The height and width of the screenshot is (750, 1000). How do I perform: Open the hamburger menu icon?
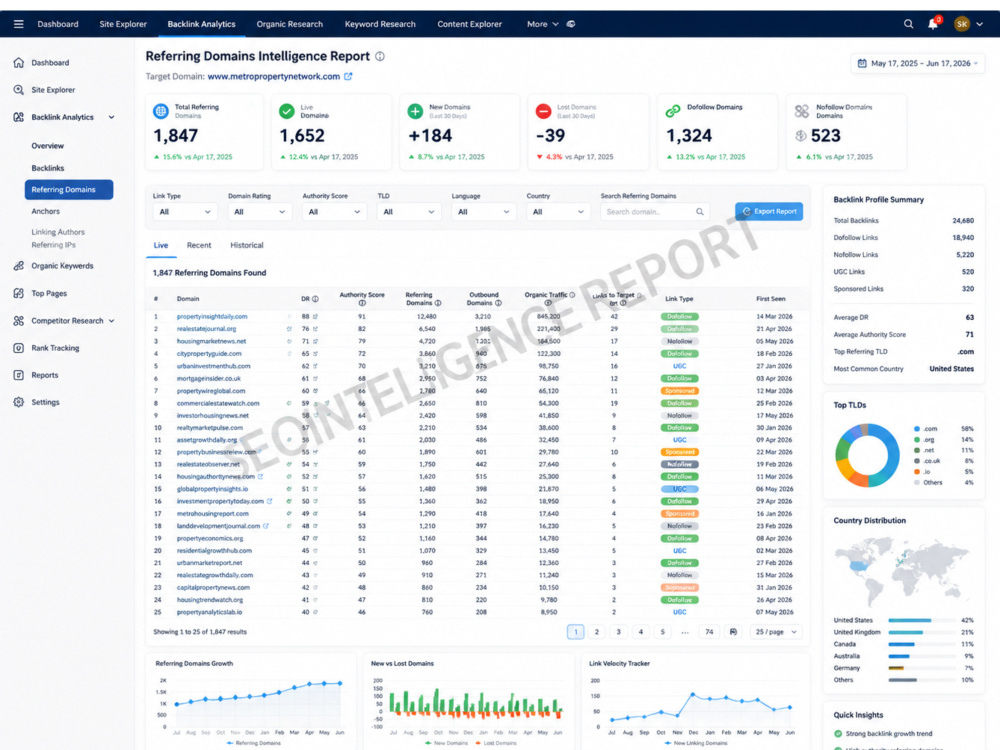[18, 24]
